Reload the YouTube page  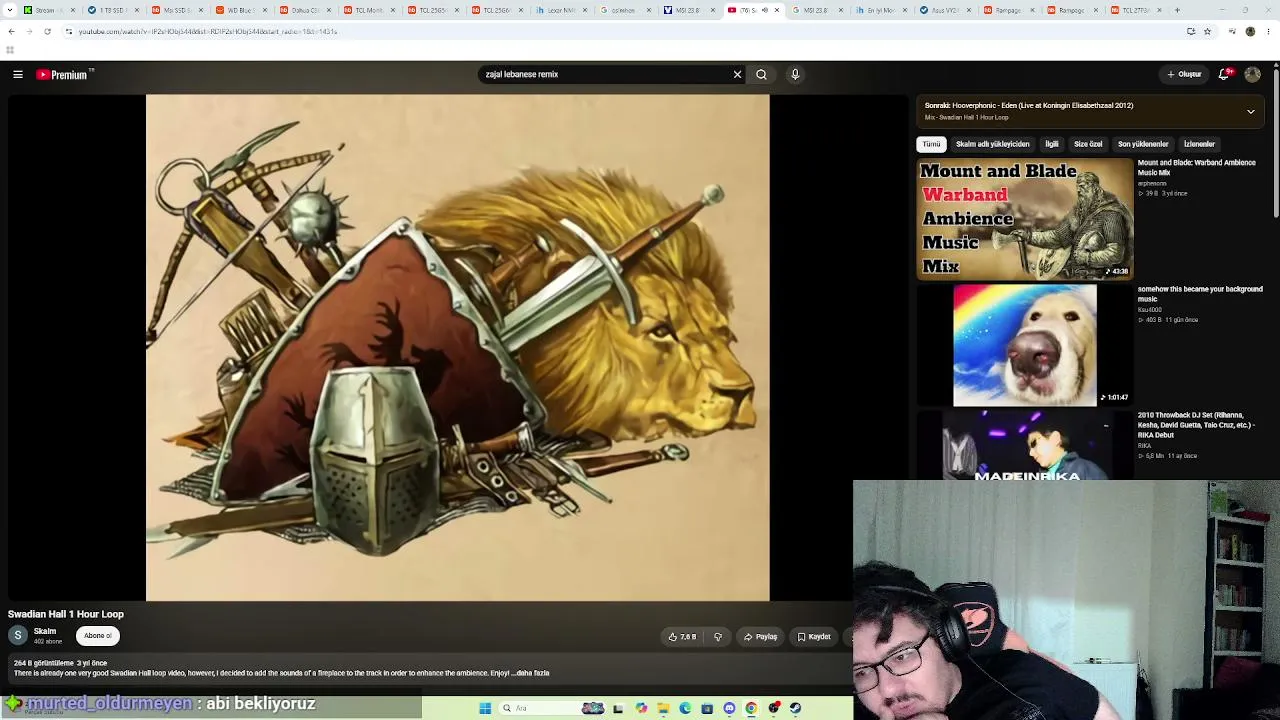pyautogui.click(x=47, y=31)
